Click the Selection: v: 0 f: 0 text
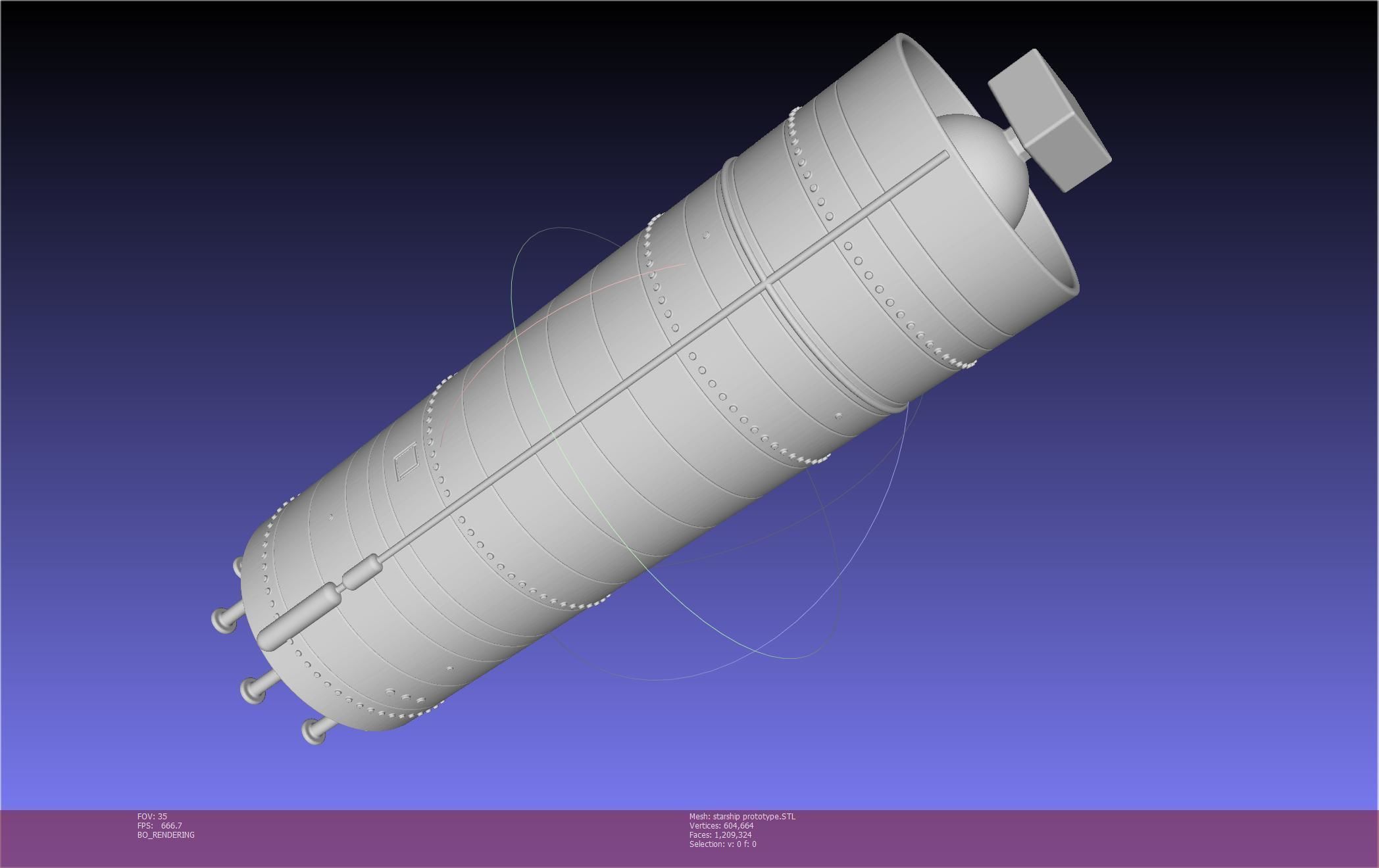The width and height of the screenshot is (1379, 868). click(722, 844)
